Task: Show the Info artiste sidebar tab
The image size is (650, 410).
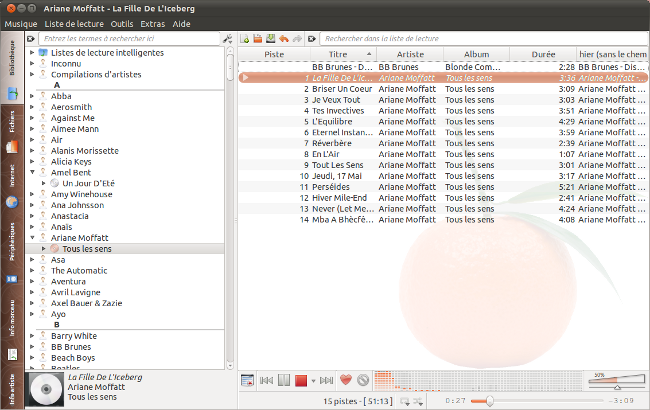Action: (12, 388)
